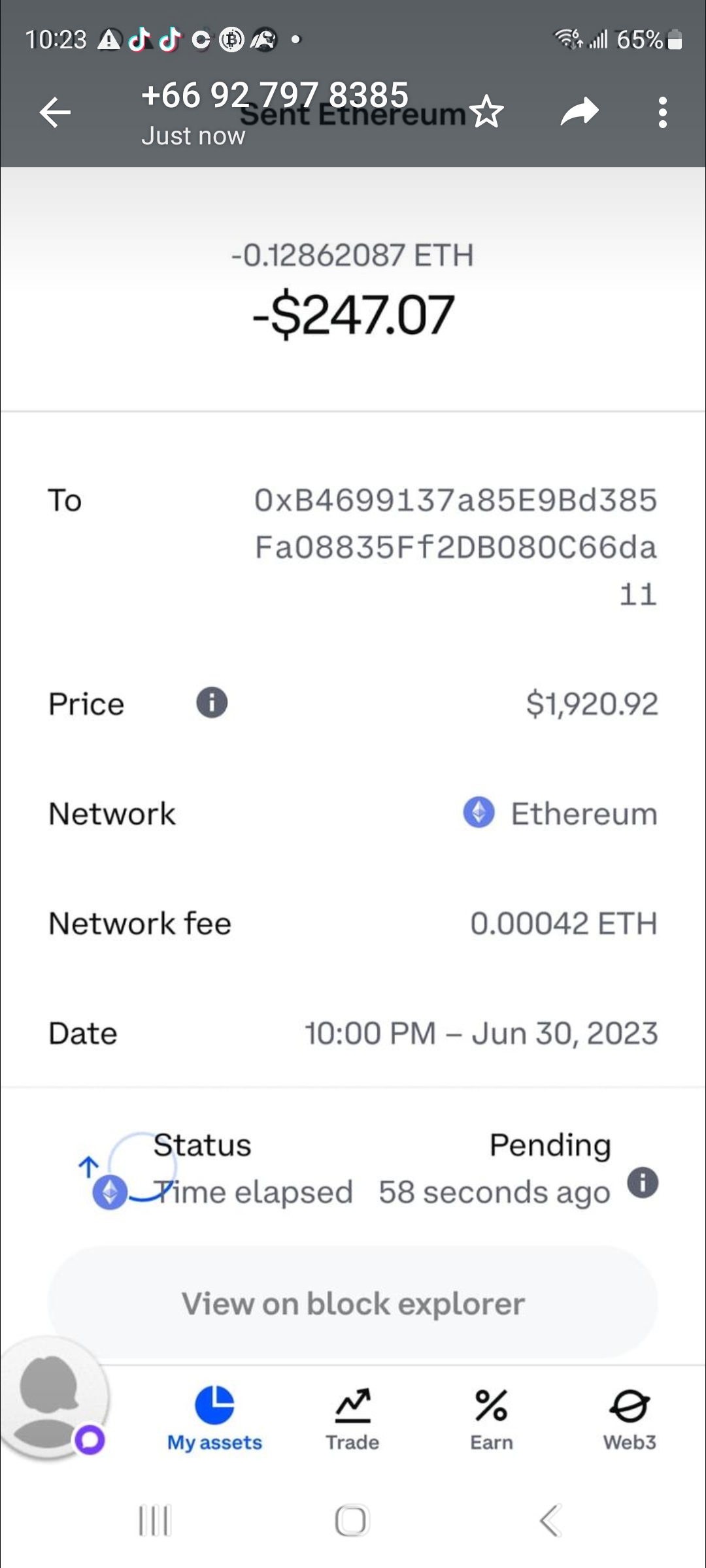Open the Web3 tab
Viewport: 706px width, 1568px height.
[630, 1418]
